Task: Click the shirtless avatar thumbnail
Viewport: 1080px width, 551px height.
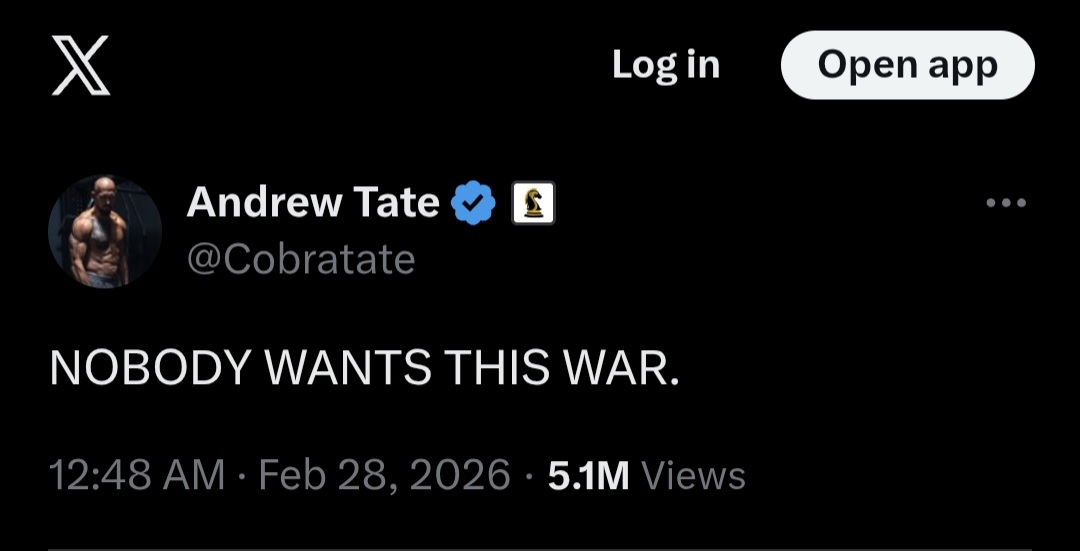Action: click(x=105, y=231)
